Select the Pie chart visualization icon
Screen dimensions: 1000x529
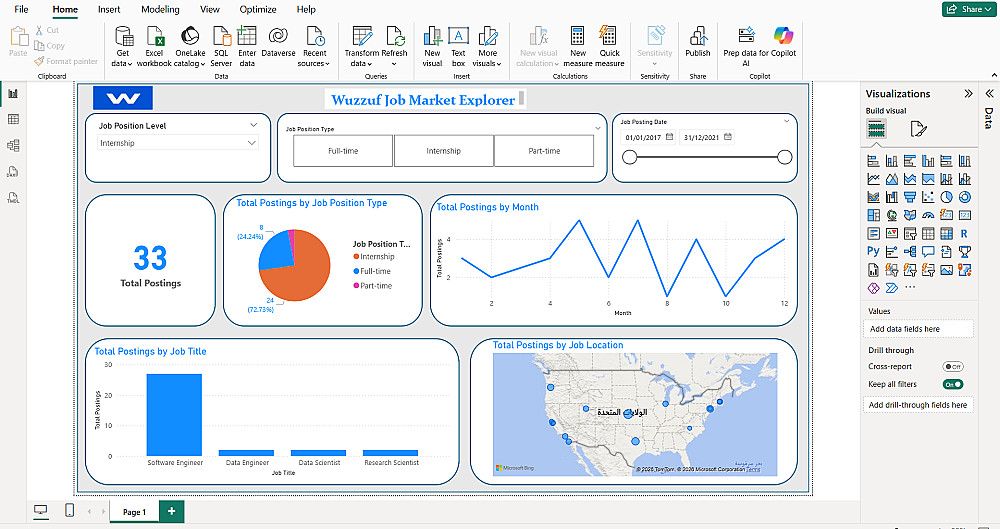[x=946, y=197]
